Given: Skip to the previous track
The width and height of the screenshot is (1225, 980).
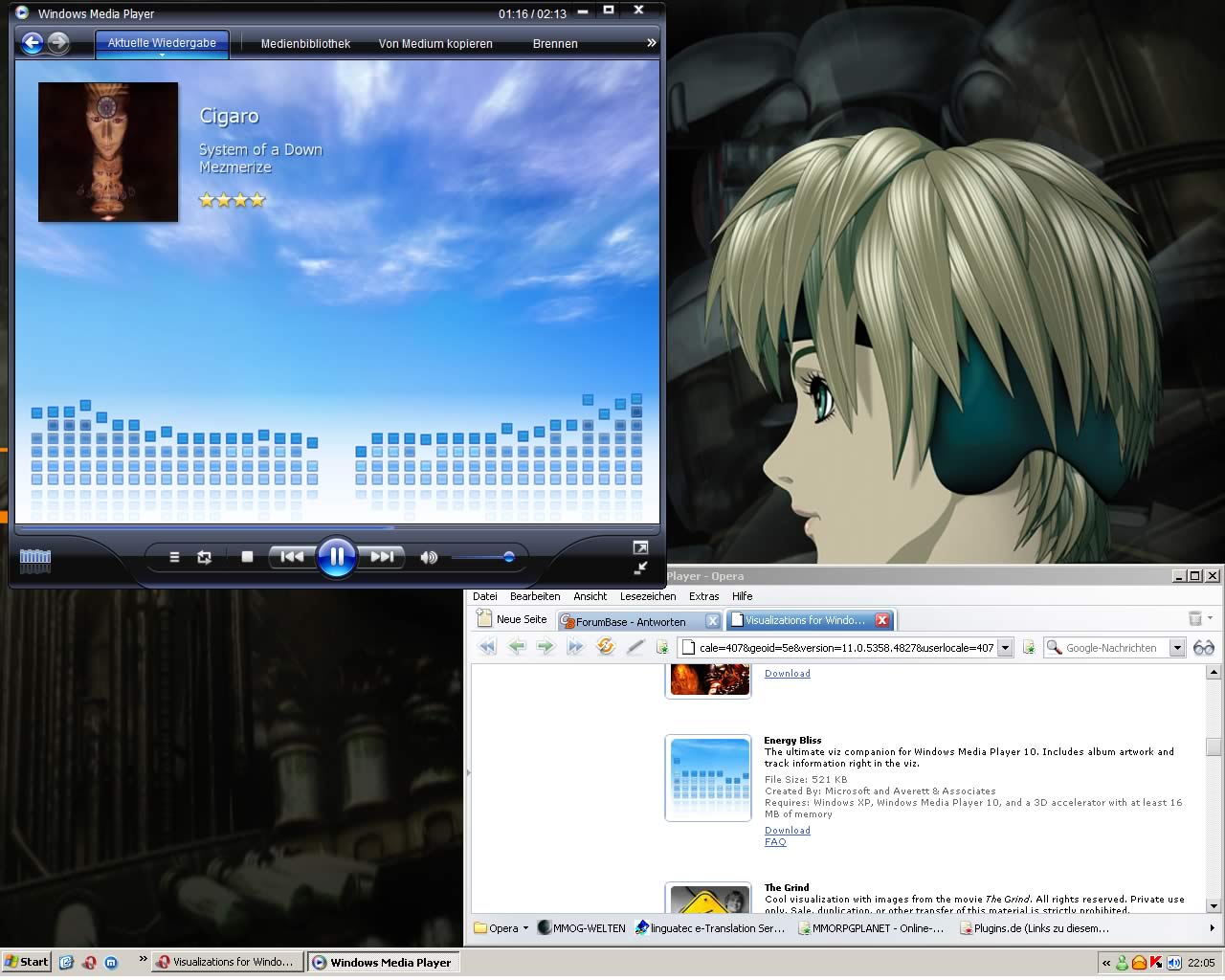Looking at the screenshot, I should [292, 557].
